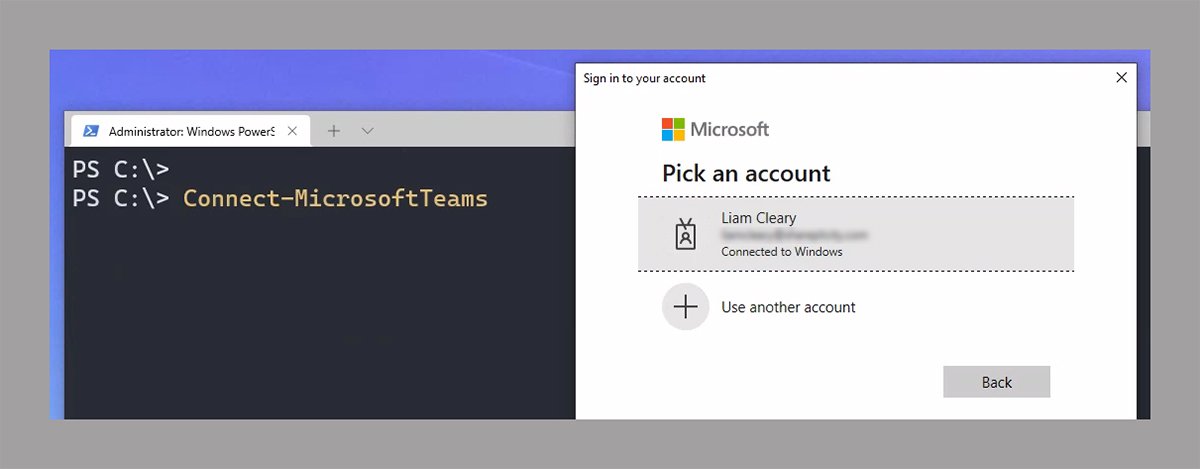1200x469 pixels.
Task: Open a new terminal tab with plus
Action: [x=334, y=131]
